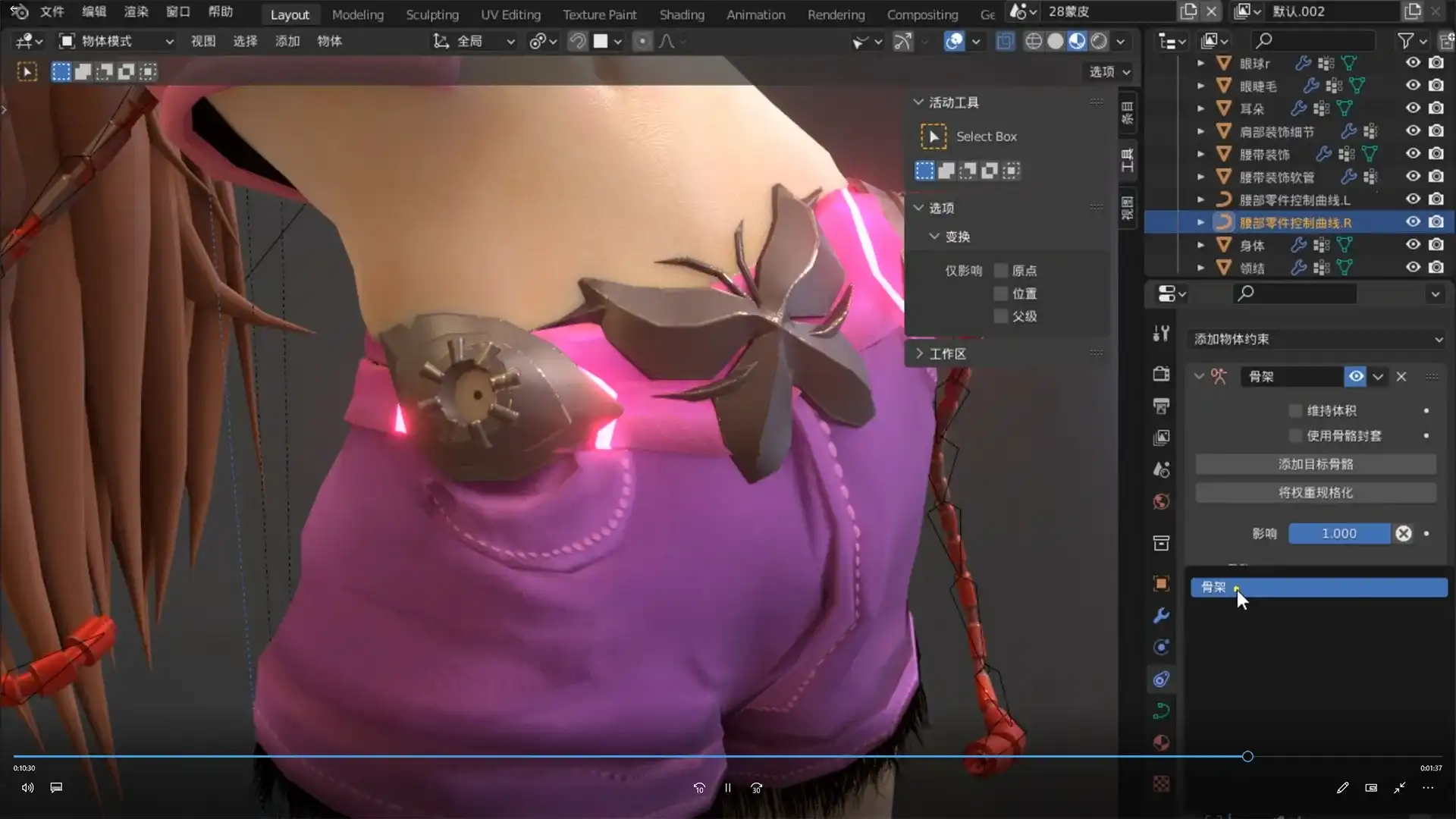Open the Object Constraints properties tab

pos(1161,679)
